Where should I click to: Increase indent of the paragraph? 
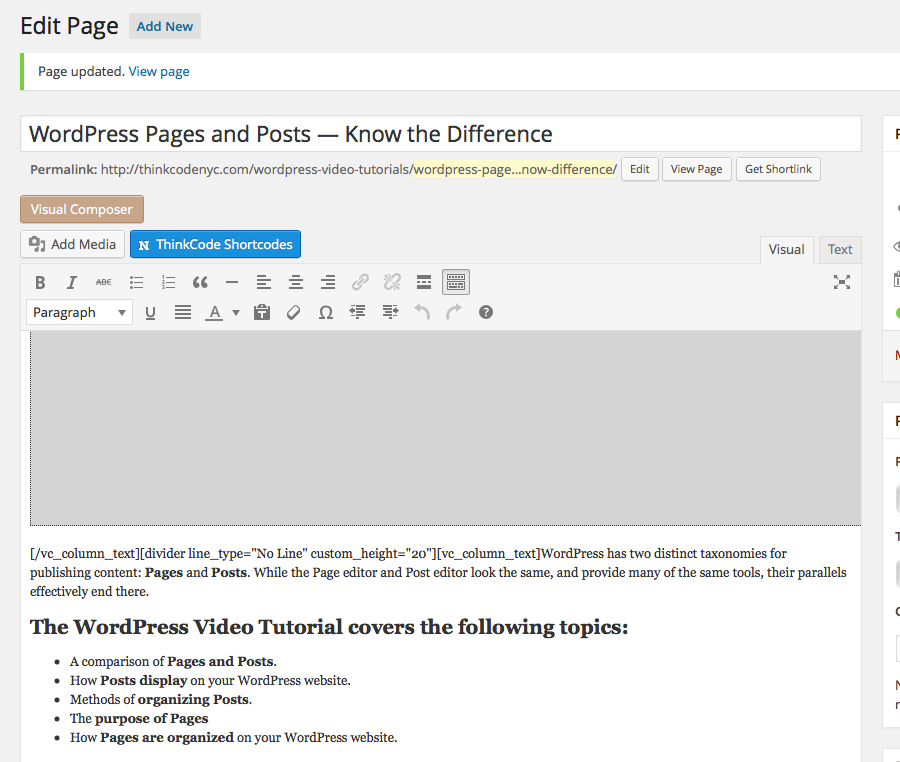pos(390,313)
